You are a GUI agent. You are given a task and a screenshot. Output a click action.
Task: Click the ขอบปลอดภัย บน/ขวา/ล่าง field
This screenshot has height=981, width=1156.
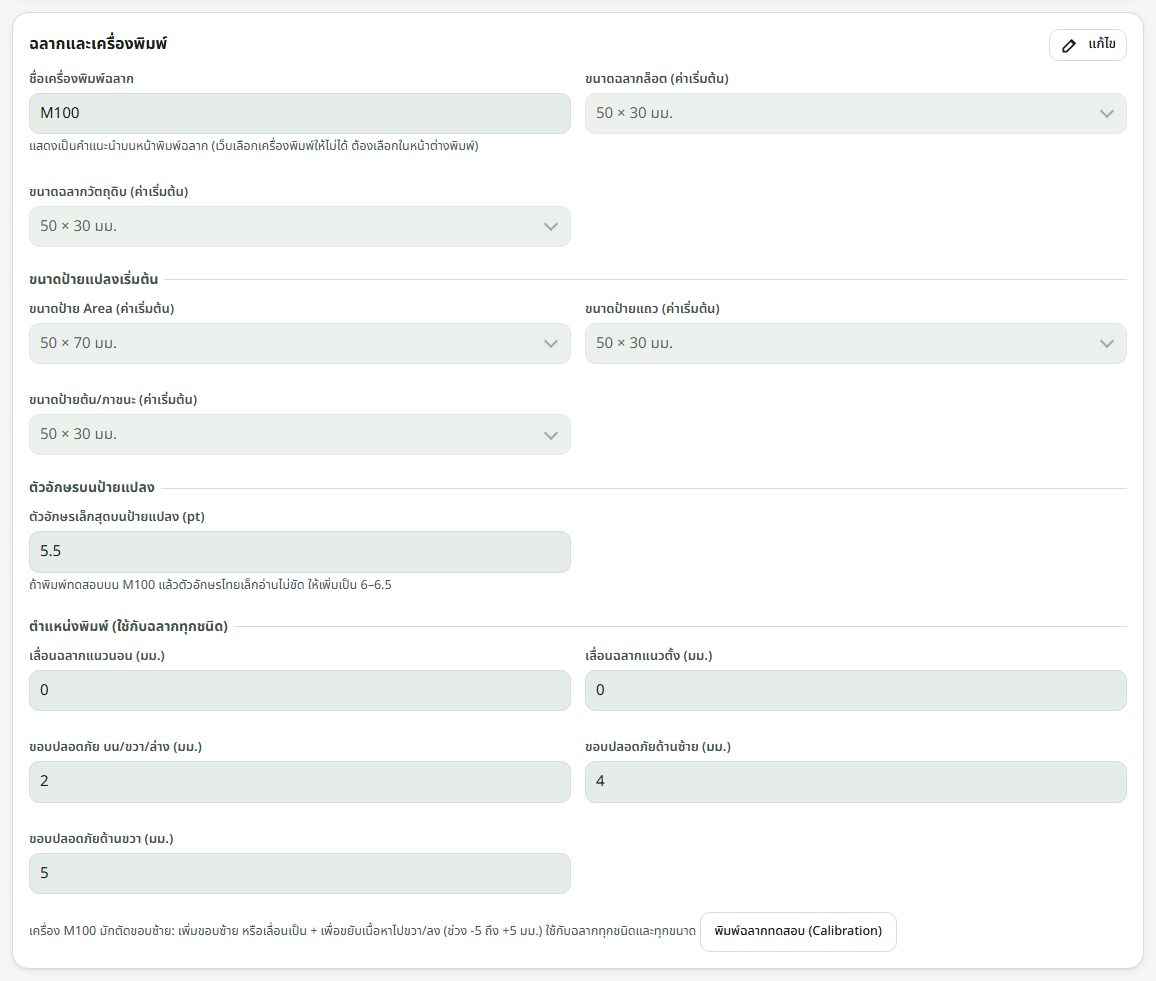[x=299, y=781]
